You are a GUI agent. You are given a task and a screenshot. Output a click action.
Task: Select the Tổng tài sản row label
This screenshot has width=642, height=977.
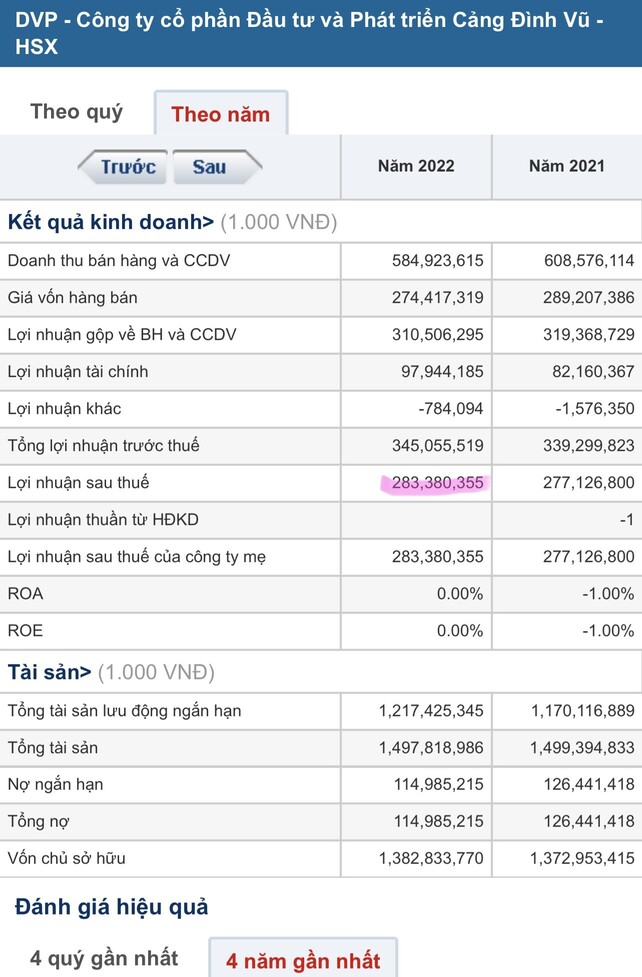click(52, 747)
